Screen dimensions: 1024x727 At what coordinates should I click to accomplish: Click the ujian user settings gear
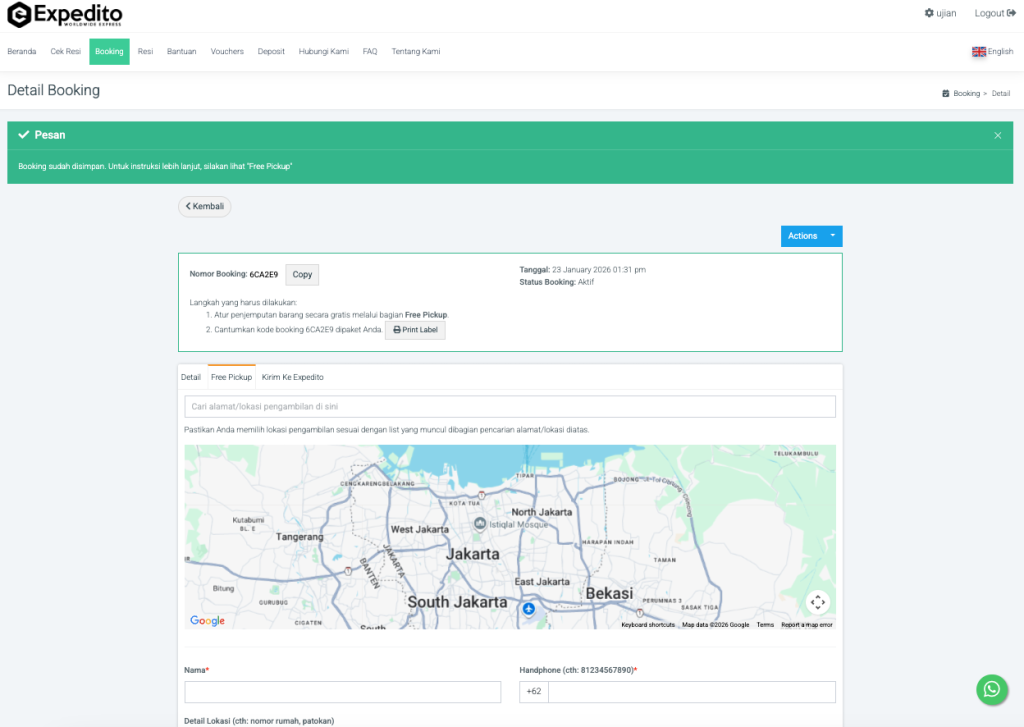tap(929, 13)
